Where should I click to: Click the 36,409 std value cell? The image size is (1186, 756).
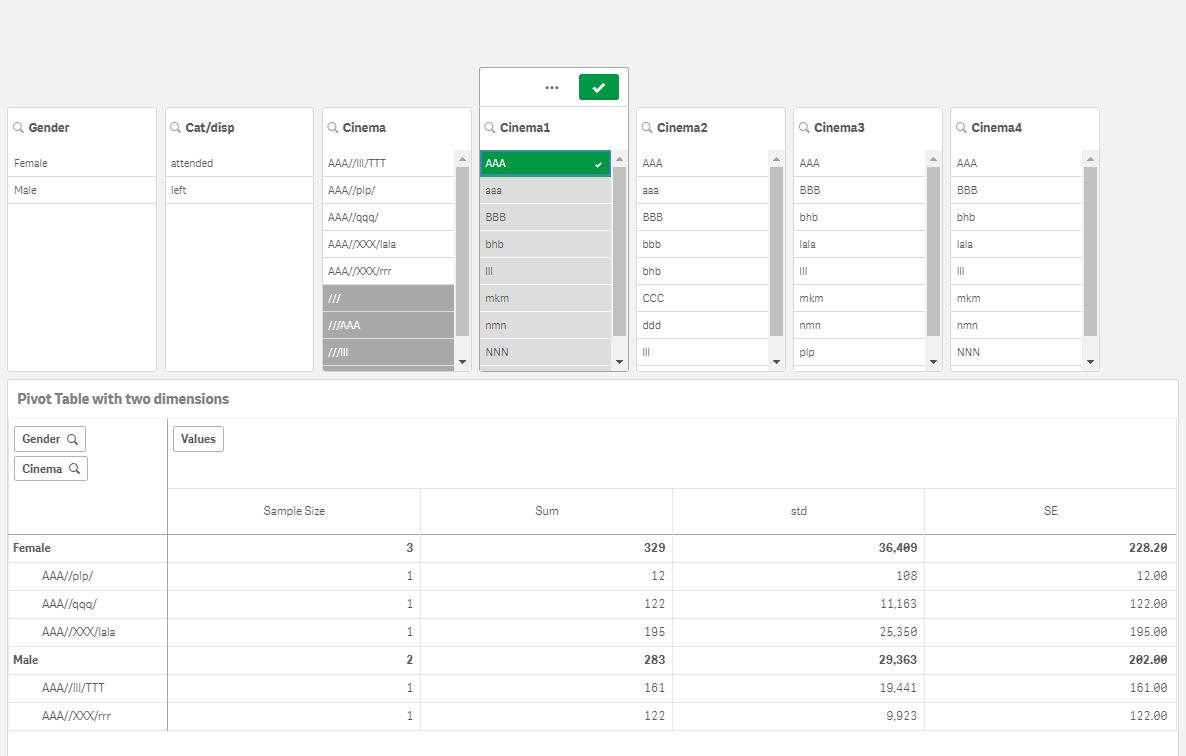click(799, 548)
